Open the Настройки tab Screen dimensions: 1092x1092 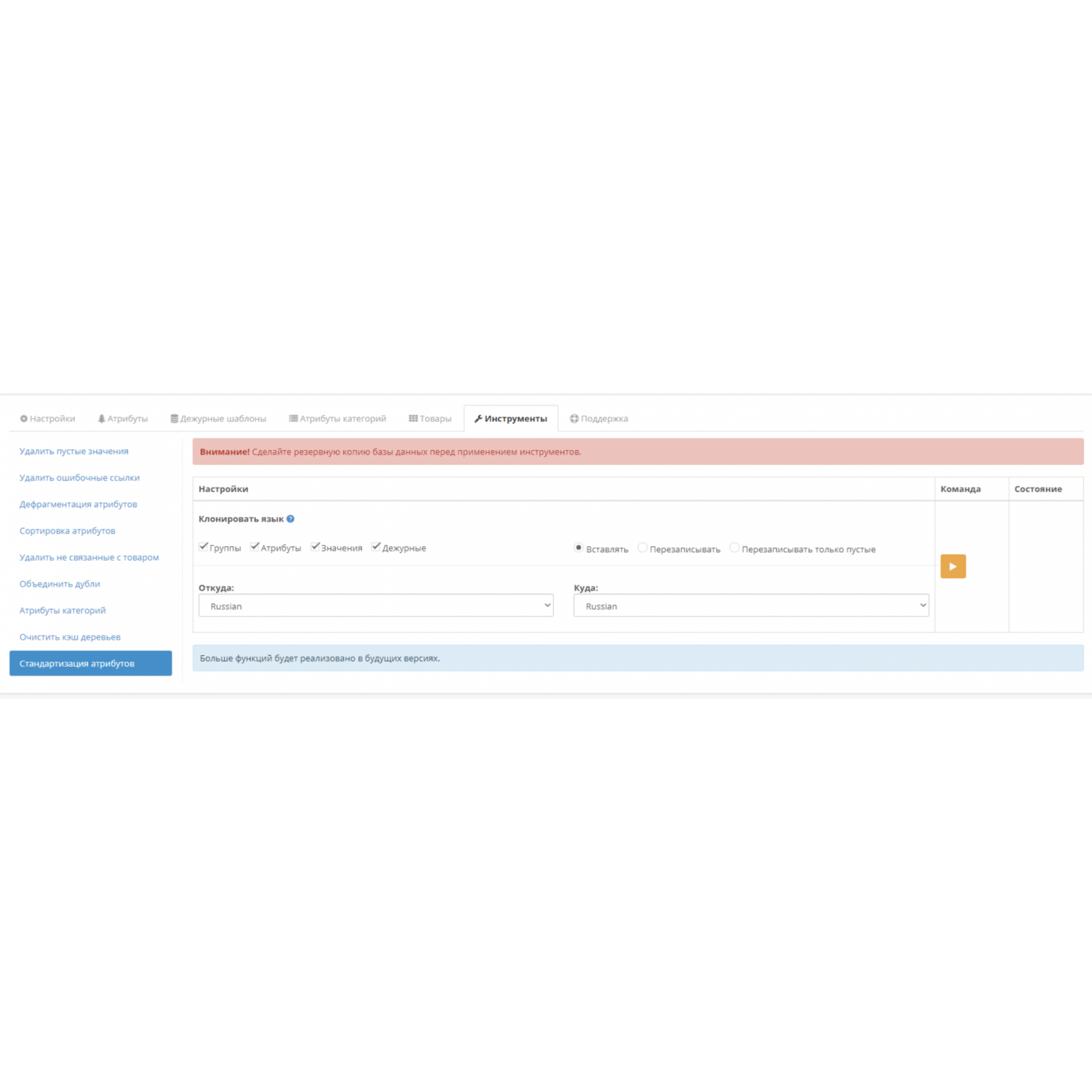click(x=48, y=419)
